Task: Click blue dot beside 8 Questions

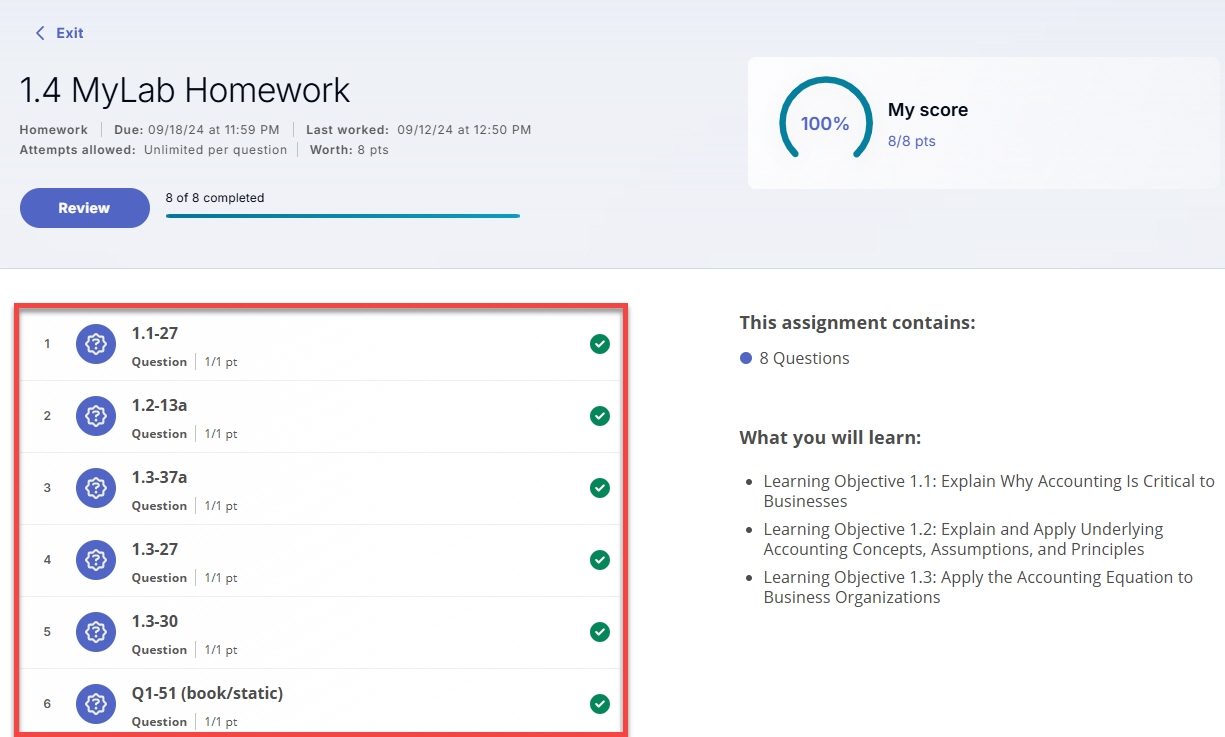Action: (746, 358)
